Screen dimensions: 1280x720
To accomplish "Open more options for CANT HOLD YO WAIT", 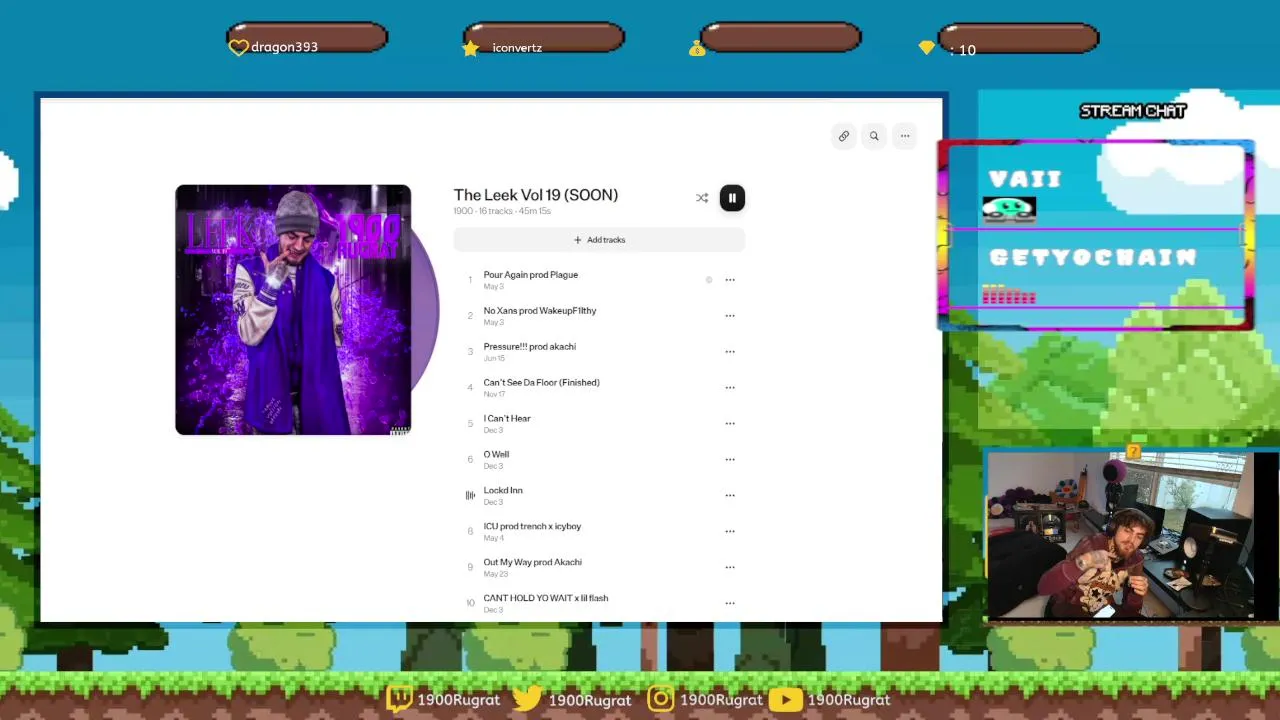I will coord(730,604).
